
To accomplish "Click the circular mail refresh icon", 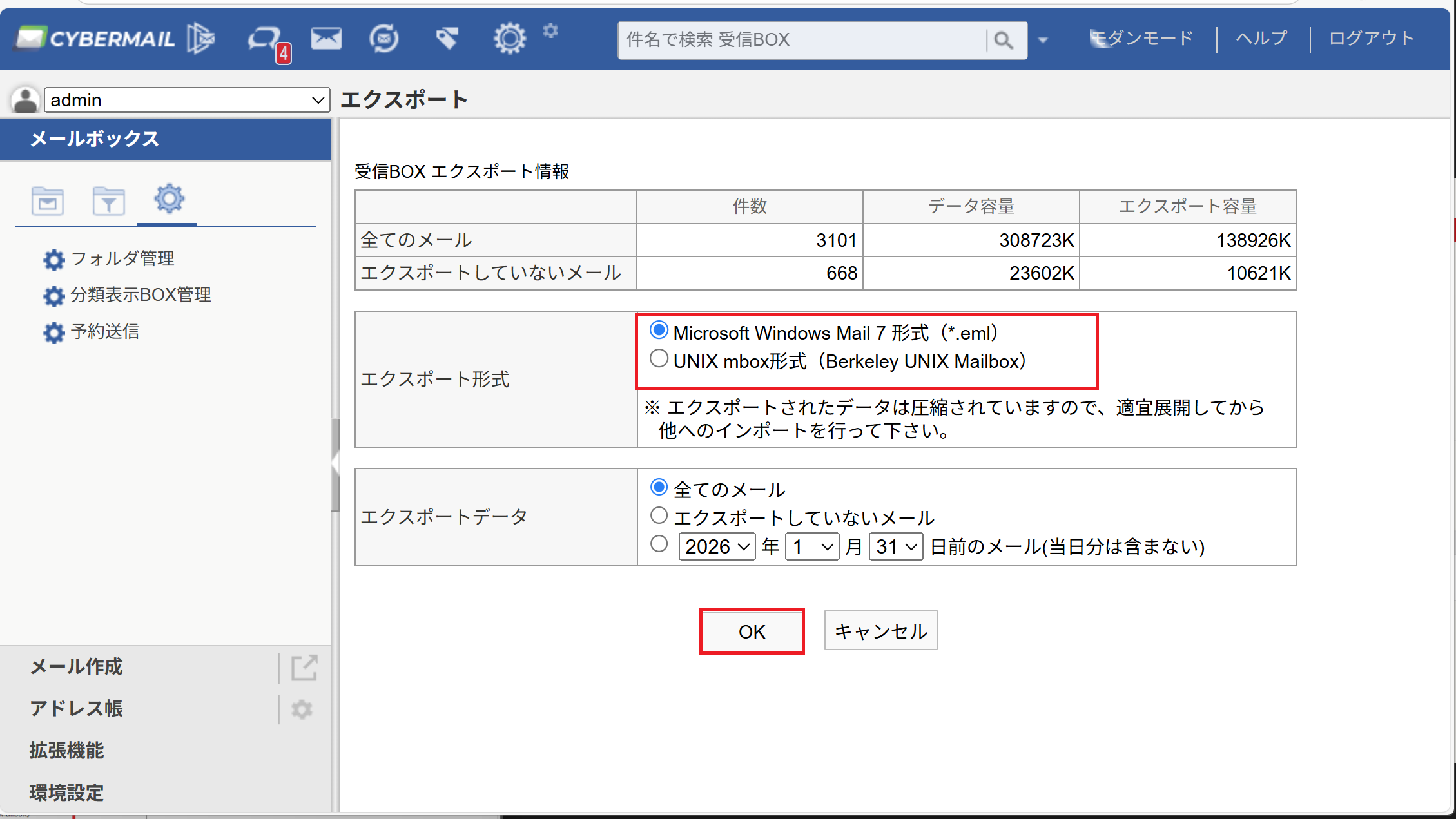I will tap(384, 39).
